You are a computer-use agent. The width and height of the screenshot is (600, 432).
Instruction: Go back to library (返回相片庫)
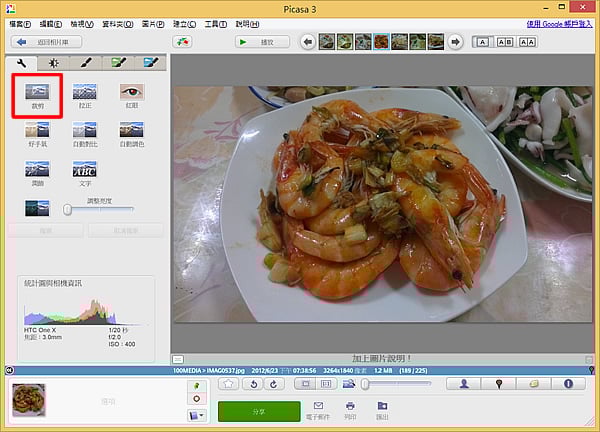point(46,42)
